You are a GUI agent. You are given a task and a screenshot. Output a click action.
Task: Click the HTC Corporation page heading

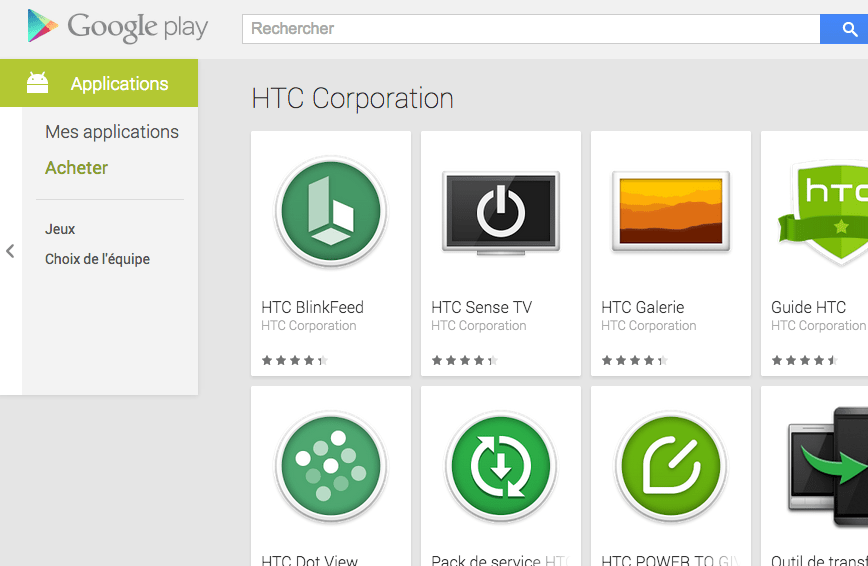point(353,99)
